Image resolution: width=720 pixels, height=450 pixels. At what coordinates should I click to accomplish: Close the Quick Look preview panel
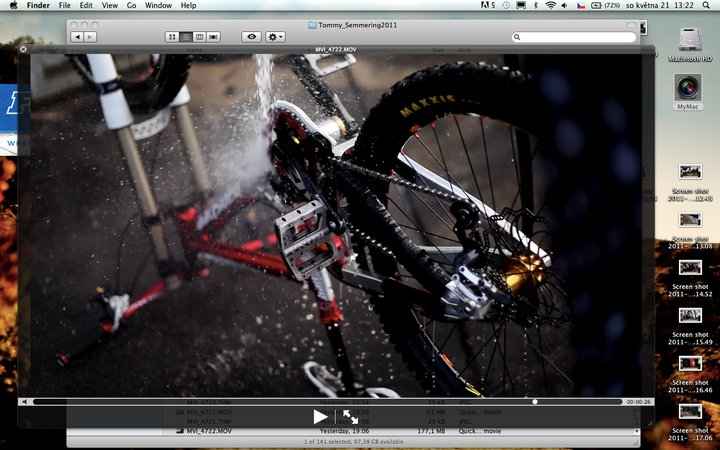click(23, 49)
